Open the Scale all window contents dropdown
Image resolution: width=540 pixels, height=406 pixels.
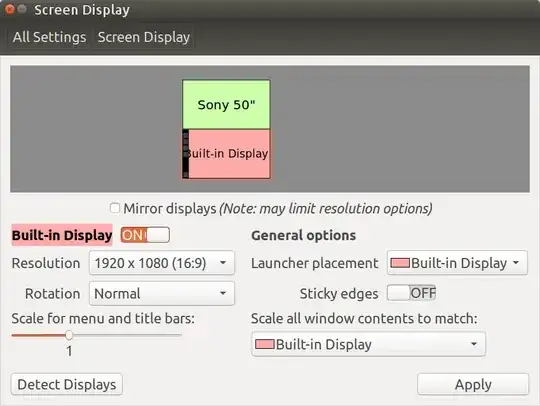[x=368, y=344]
